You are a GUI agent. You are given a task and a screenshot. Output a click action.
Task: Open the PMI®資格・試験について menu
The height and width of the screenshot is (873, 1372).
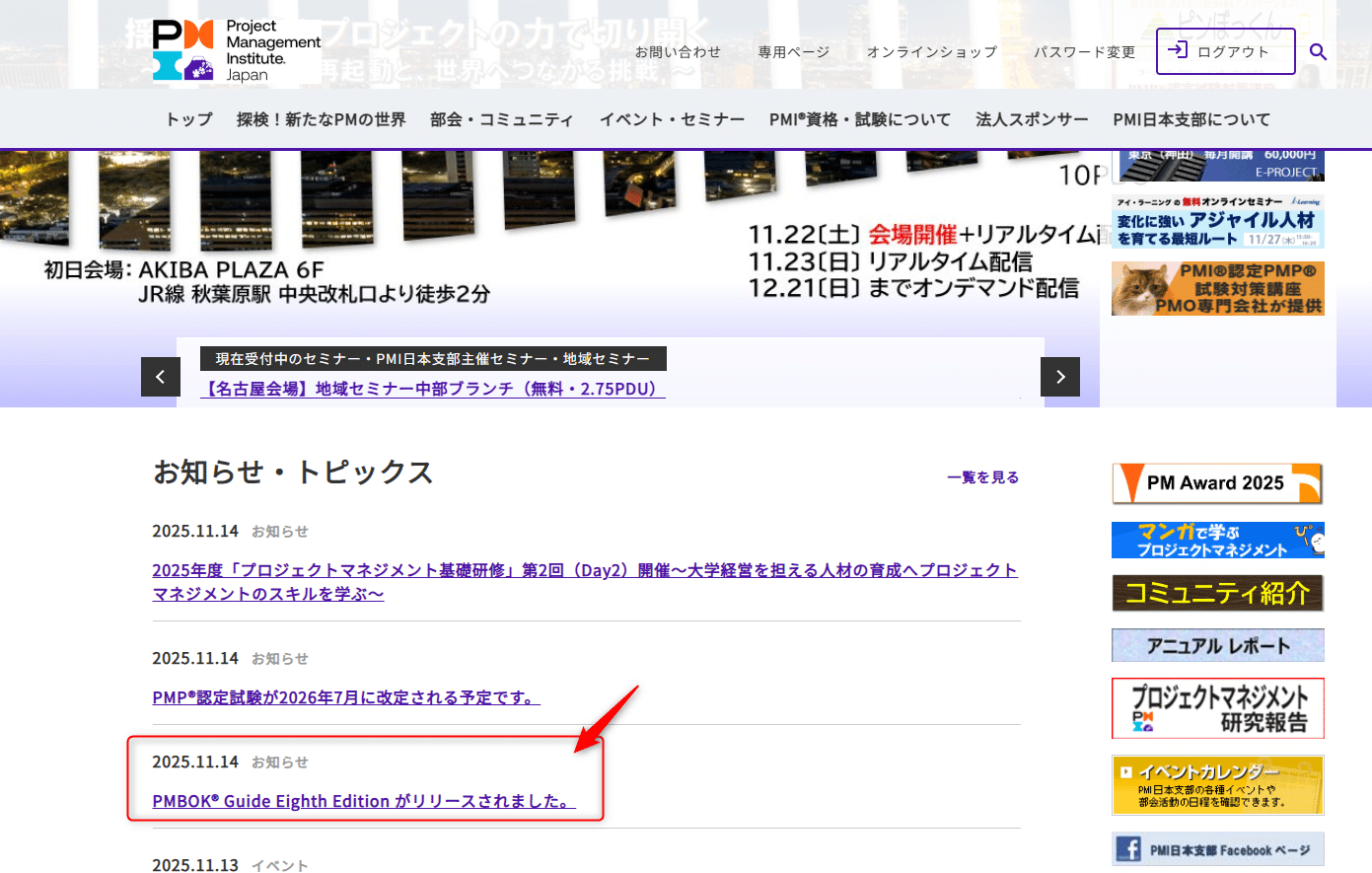coord(860,118)
